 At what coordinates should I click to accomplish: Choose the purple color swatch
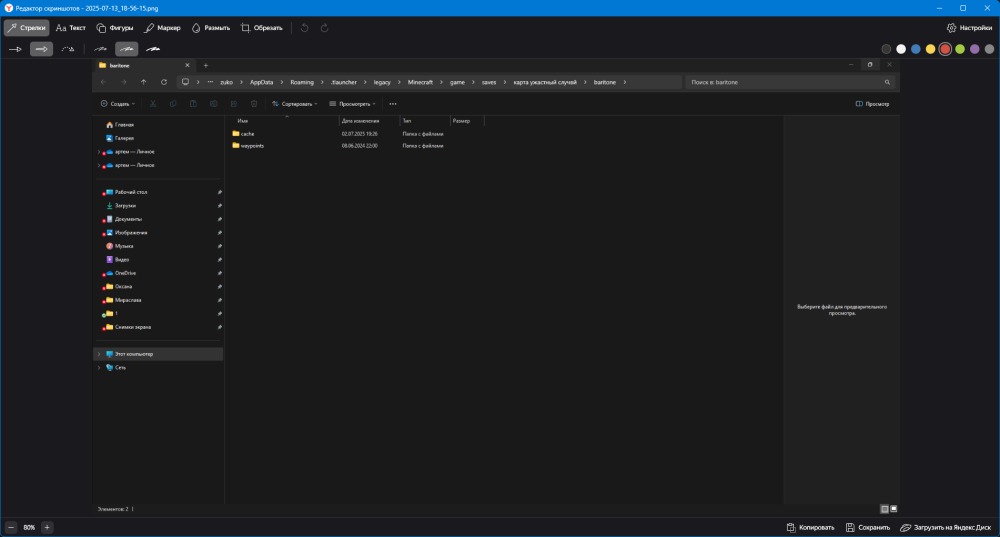[974, 49]
